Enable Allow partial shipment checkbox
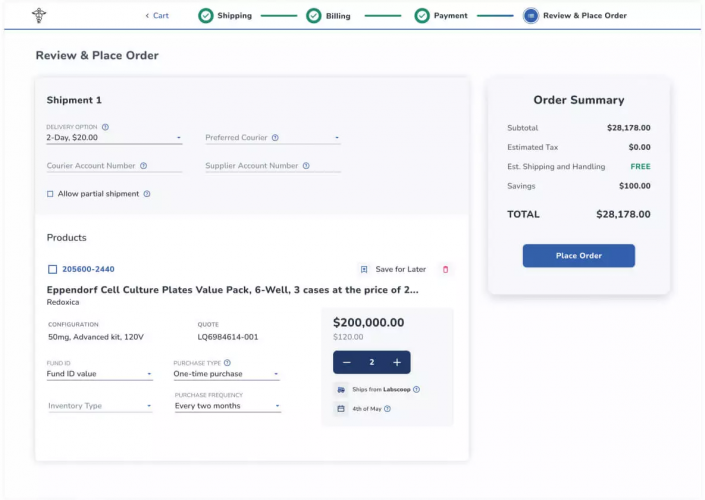This screenshot has height=500, width=705. [50, 194]
